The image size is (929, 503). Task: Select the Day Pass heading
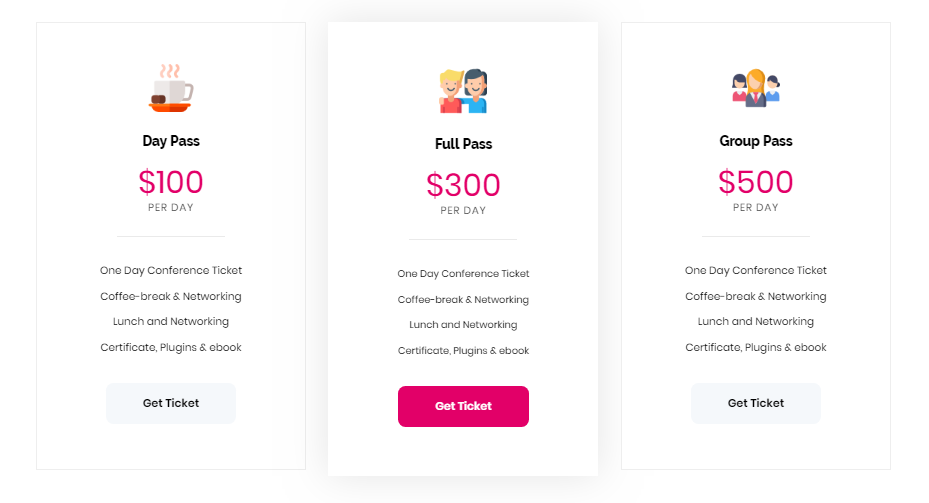tap(171, 141)
